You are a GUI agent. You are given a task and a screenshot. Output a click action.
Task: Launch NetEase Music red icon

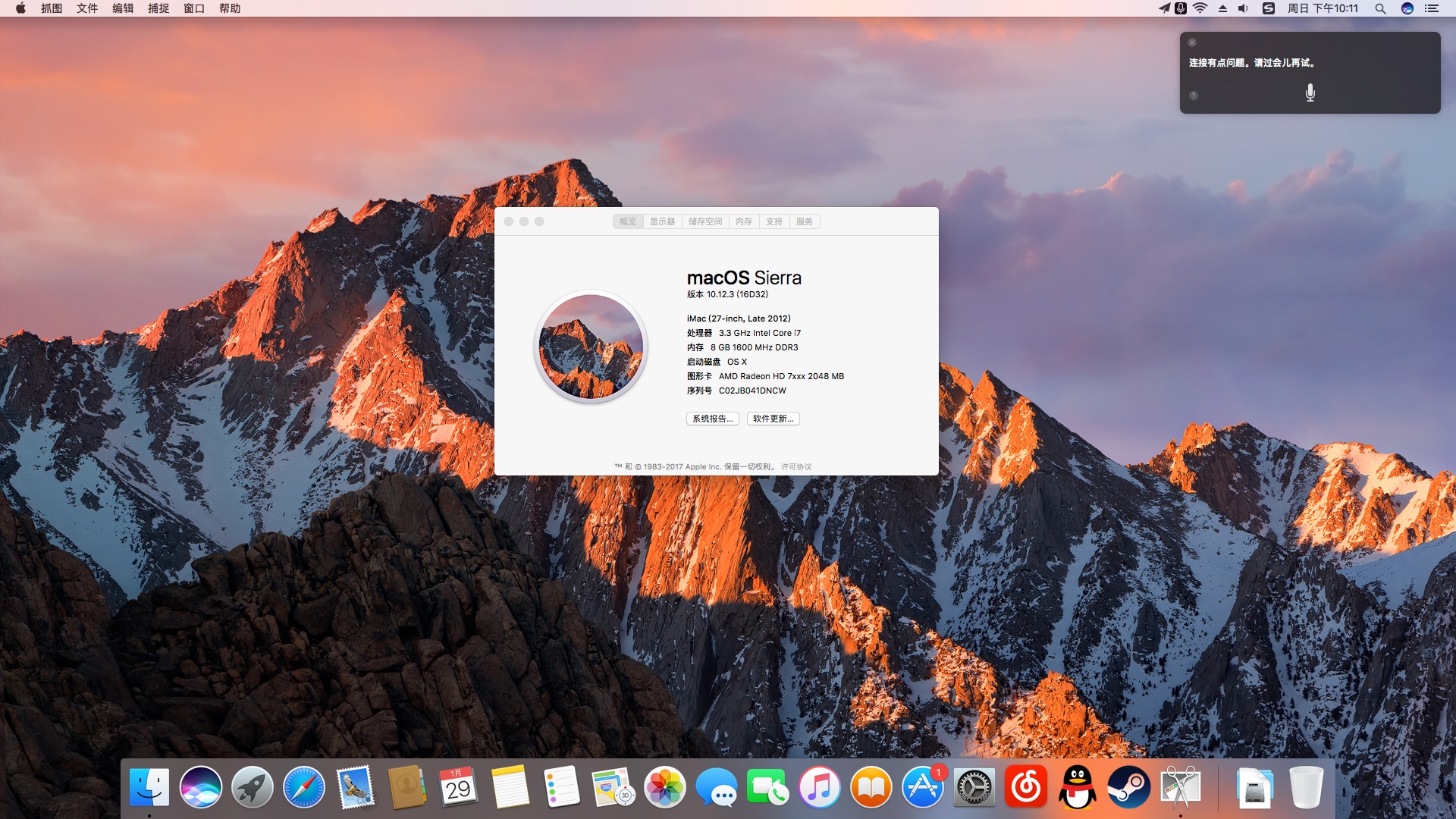click(1025, 787)
